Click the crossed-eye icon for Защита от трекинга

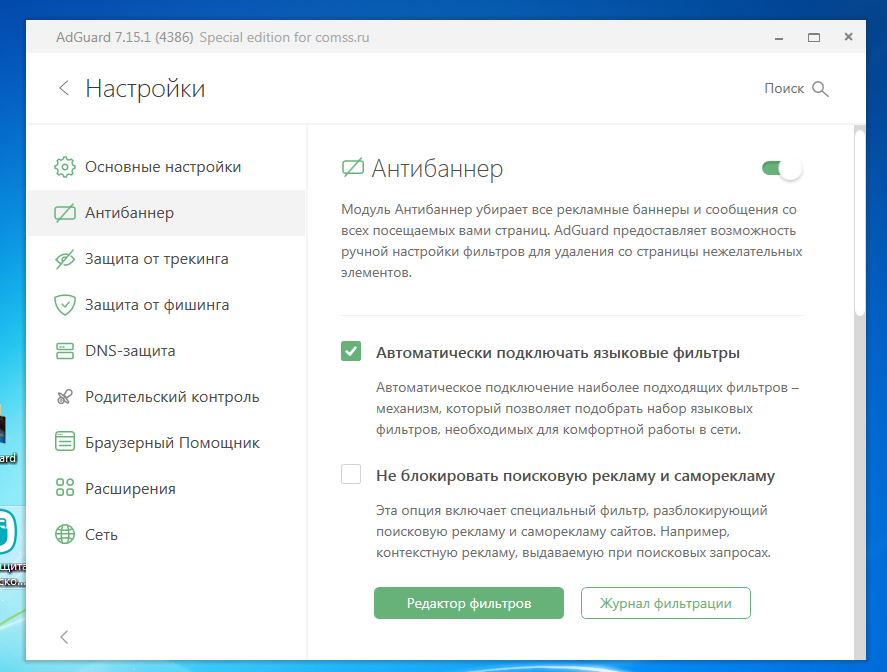click(x=65, y=259)
